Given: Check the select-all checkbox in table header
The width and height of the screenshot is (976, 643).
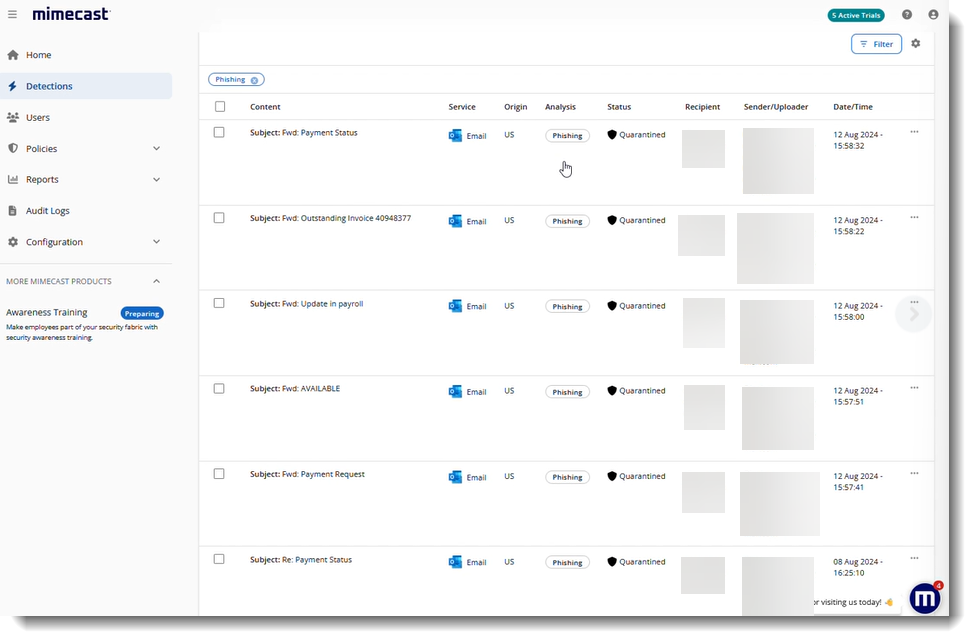Looking at the screenshot, I should (x=219, y=105).
